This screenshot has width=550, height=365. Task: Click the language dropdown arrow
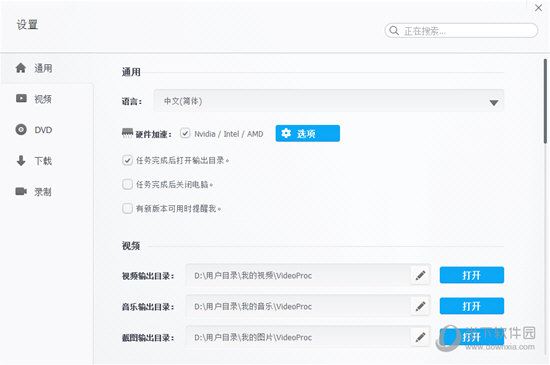pyautogui.click(x=494, y=103)
